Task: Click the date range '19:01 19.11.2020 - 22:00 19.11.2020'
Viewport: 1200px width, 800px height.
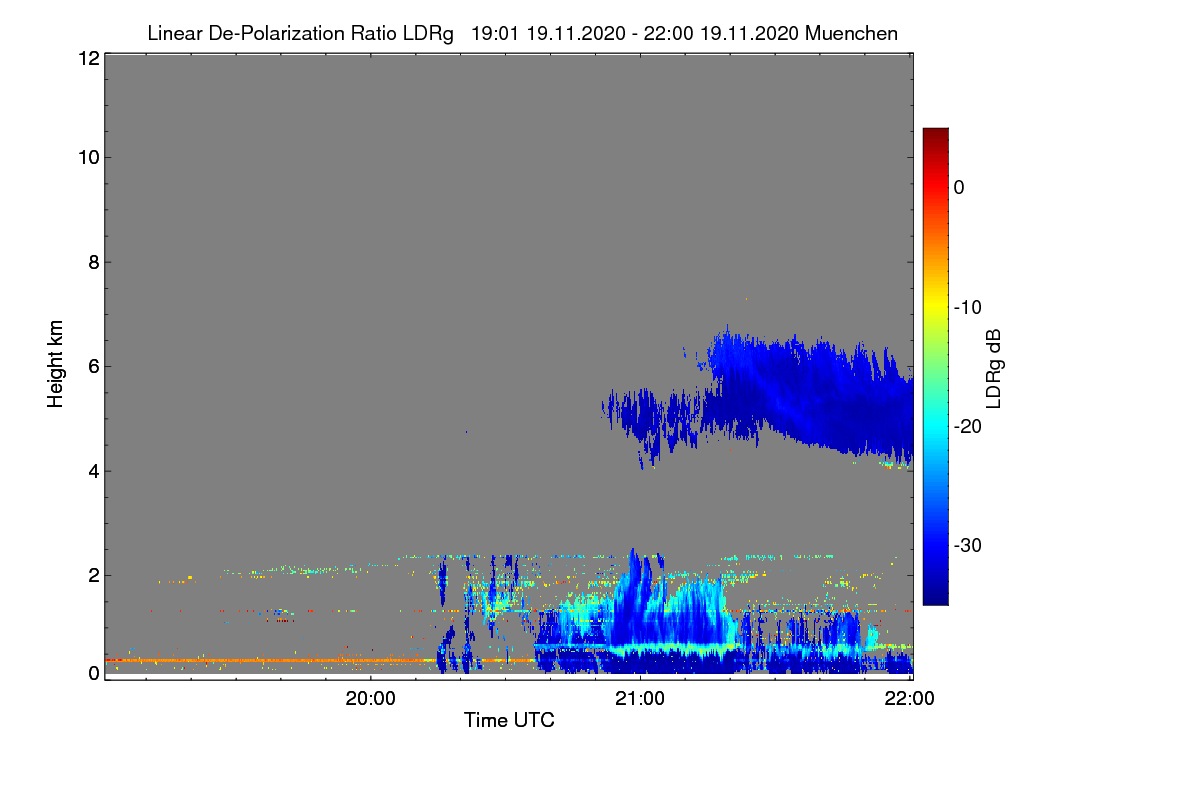Action: point(635,33)
